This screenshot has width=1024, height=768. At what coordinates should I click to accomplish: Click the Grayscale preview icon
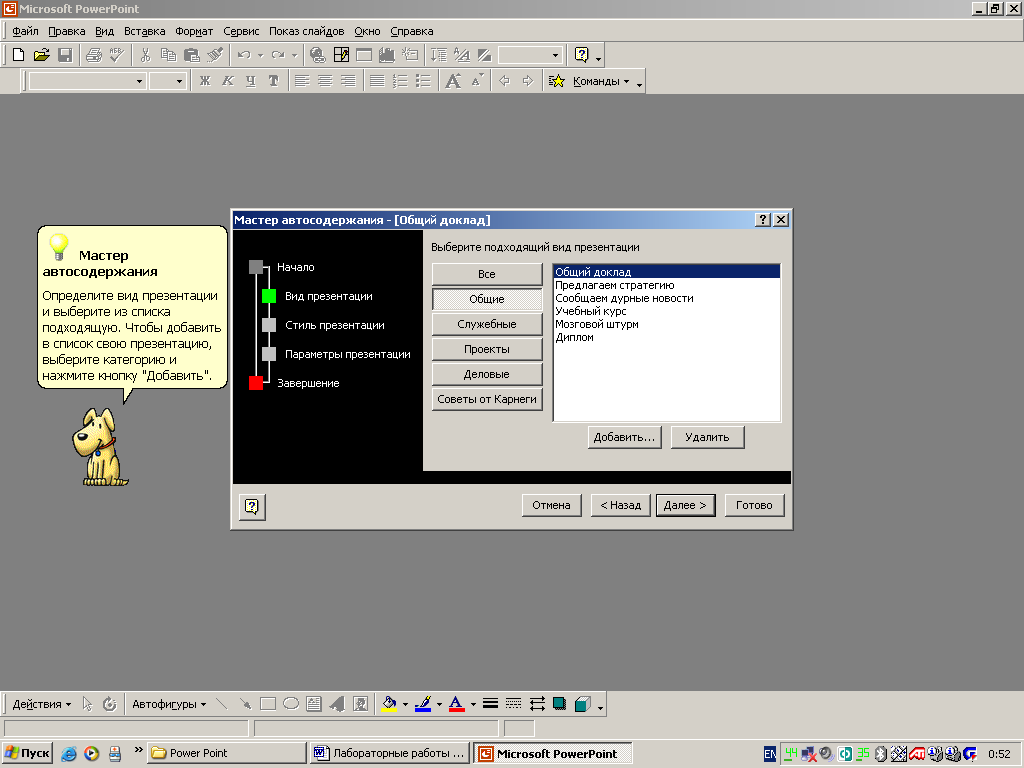point(484,55)
